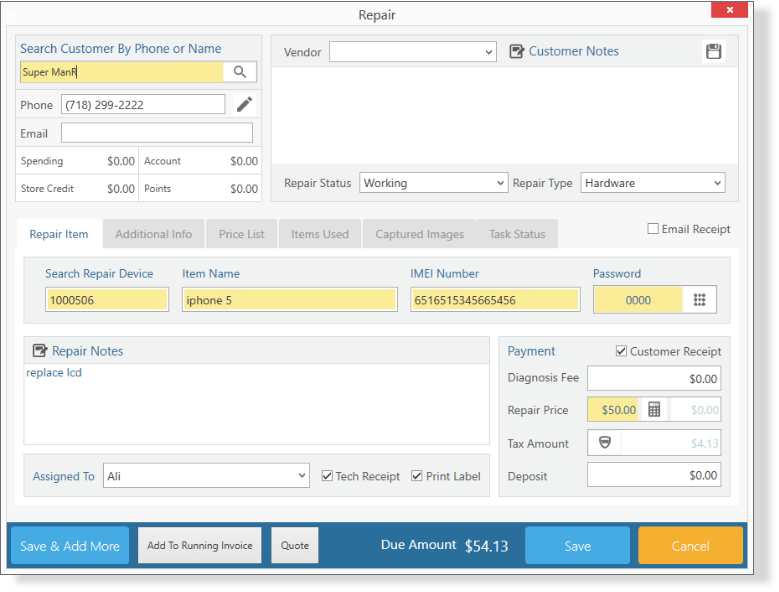Switch to the Price List tab

point(241,234)
